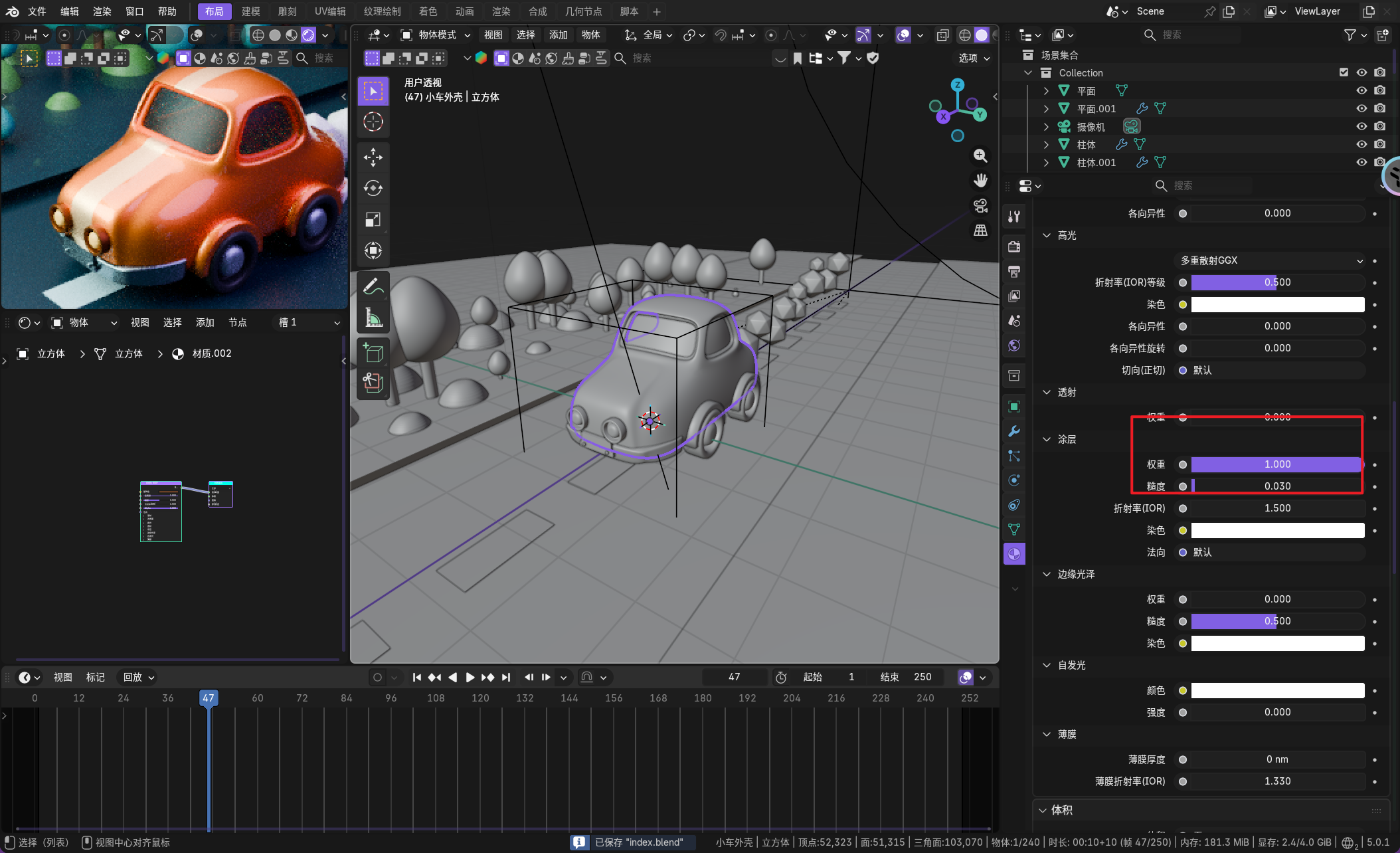Open the Modifiers wrench properties tab

pos(1014,431)
